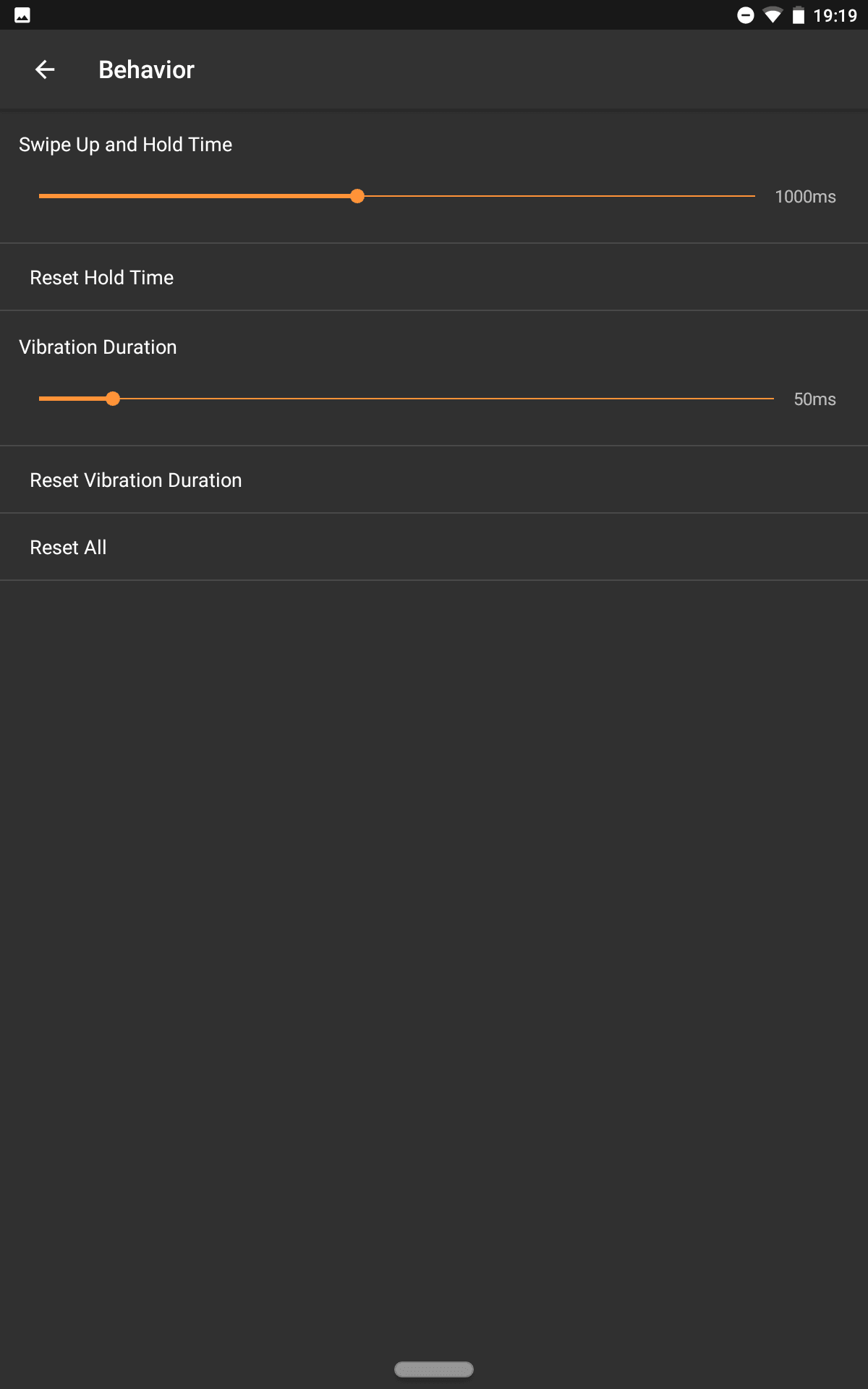Click the Vibration Duration label
Viewport: 868px width, 1389px height.
(x=98, y=347)
